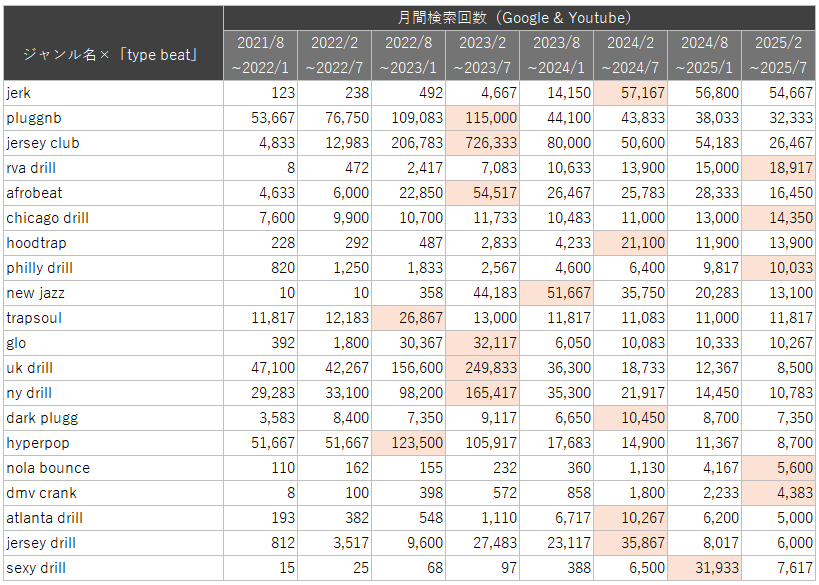Click the 'rva drill' genre cell
Screen dimensions: 819x585
(114, 168)
